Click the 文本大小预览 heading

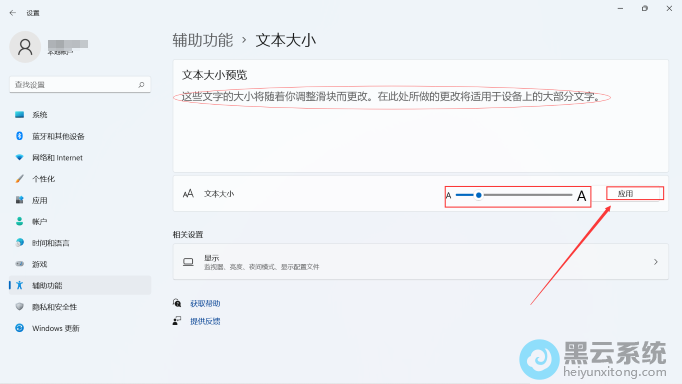click(214, 75)
